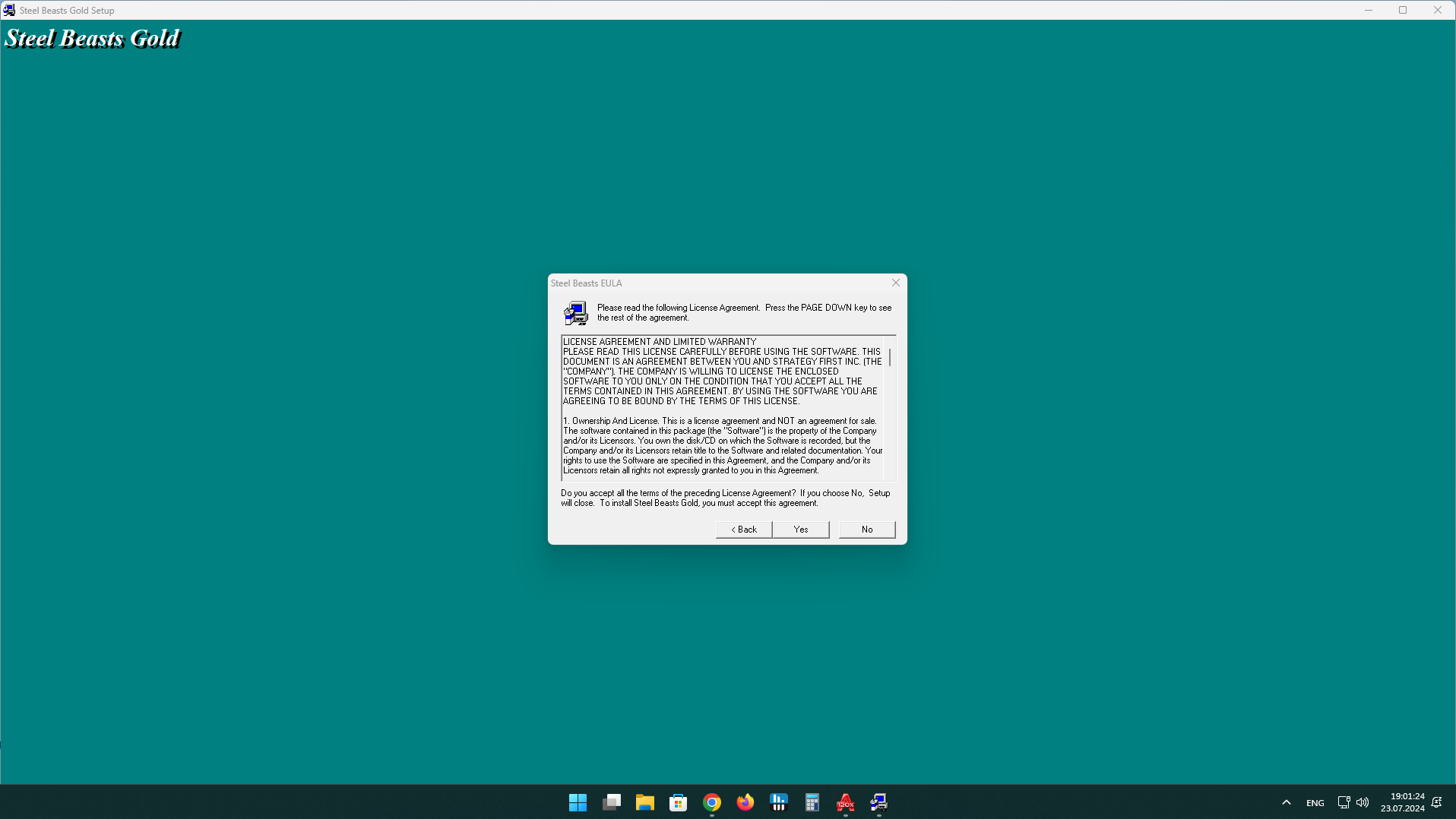Switch to Google Chrome in taskbar
This screenshot has width=1456, height=819.
click(711, 802)
